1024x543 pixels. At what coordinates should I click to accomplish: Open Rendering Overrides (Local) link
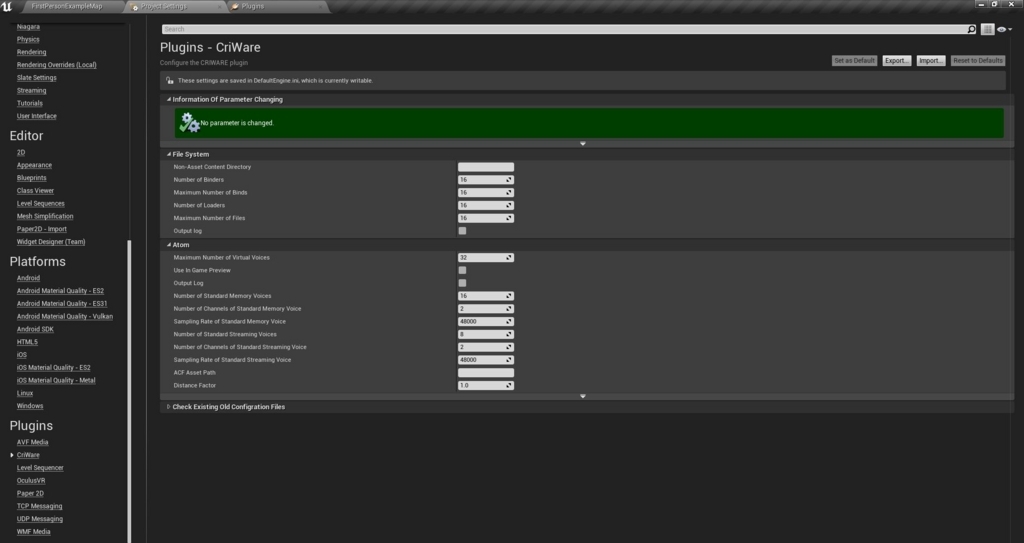(x=57, y=65)
